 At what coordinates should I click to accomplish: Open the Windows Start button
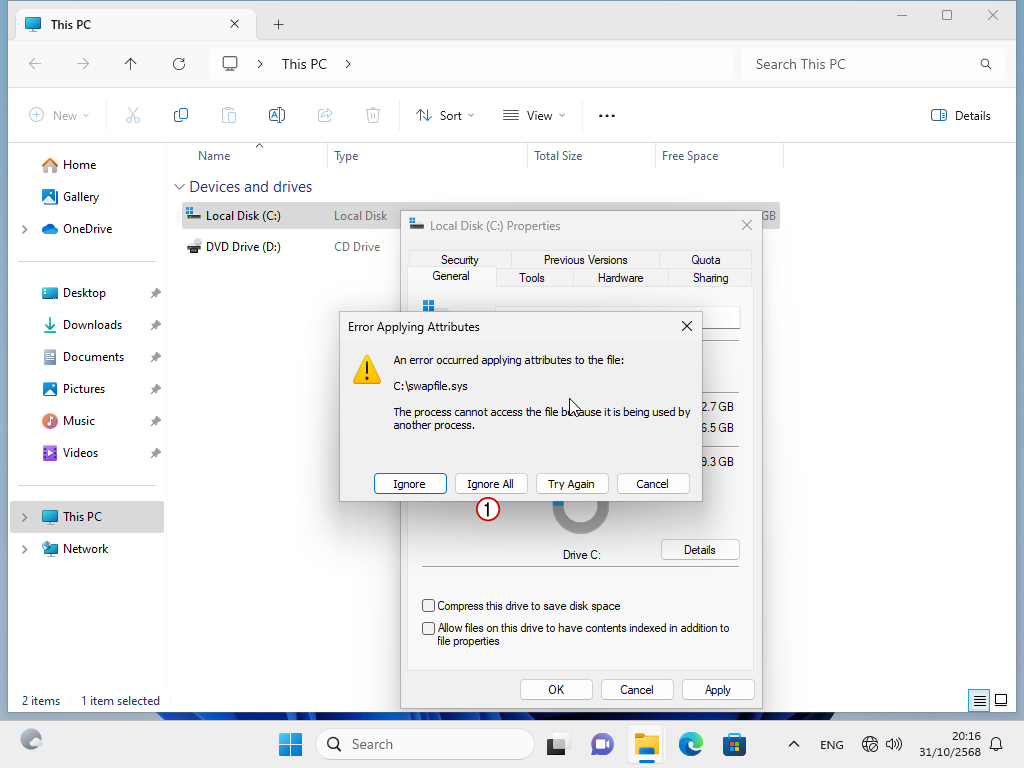290,744
